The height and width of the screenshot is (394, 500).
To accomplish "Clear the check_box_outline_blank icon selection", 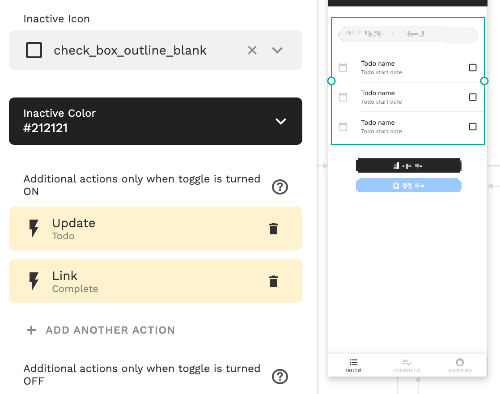I will [252, 50].
